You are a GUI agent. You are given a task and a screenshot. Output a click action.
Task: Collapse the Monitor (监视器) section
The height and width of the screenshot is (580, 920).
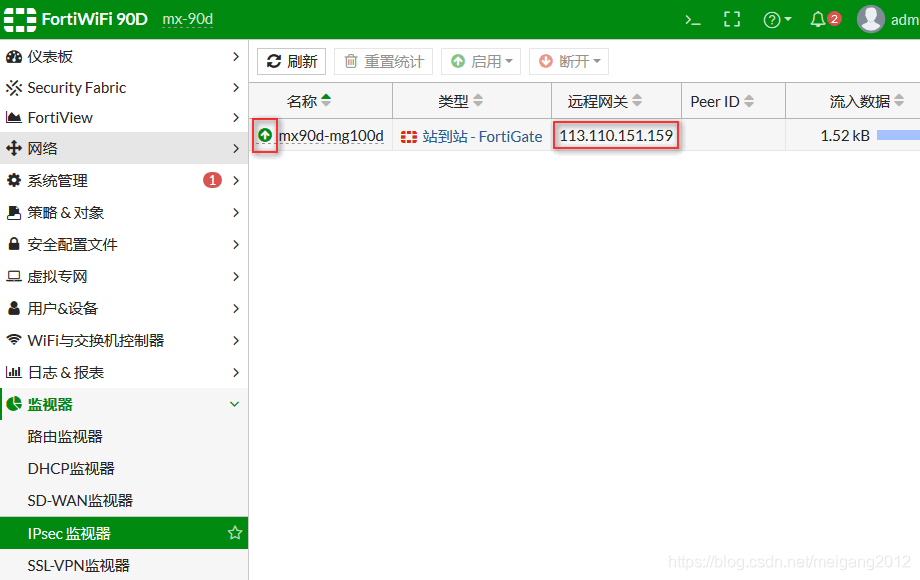tap(124, 404)
